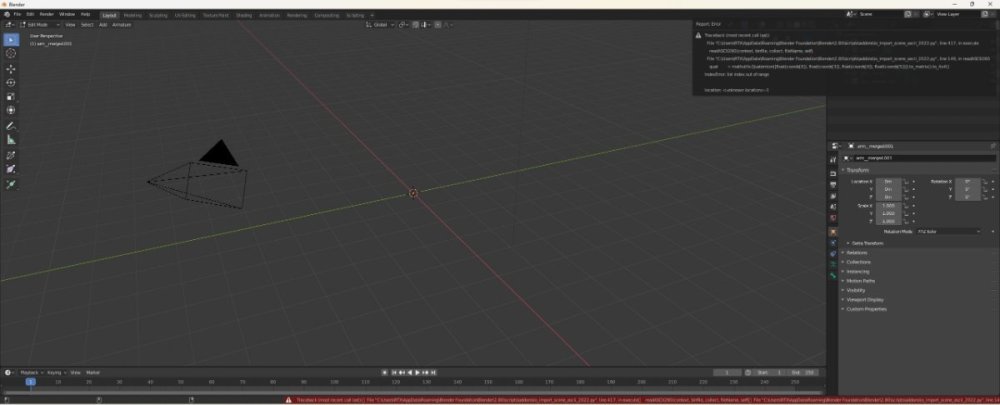Click the Scale X value field
The height and width of the screenshot is (405, 1000).
tap(888, 206)
